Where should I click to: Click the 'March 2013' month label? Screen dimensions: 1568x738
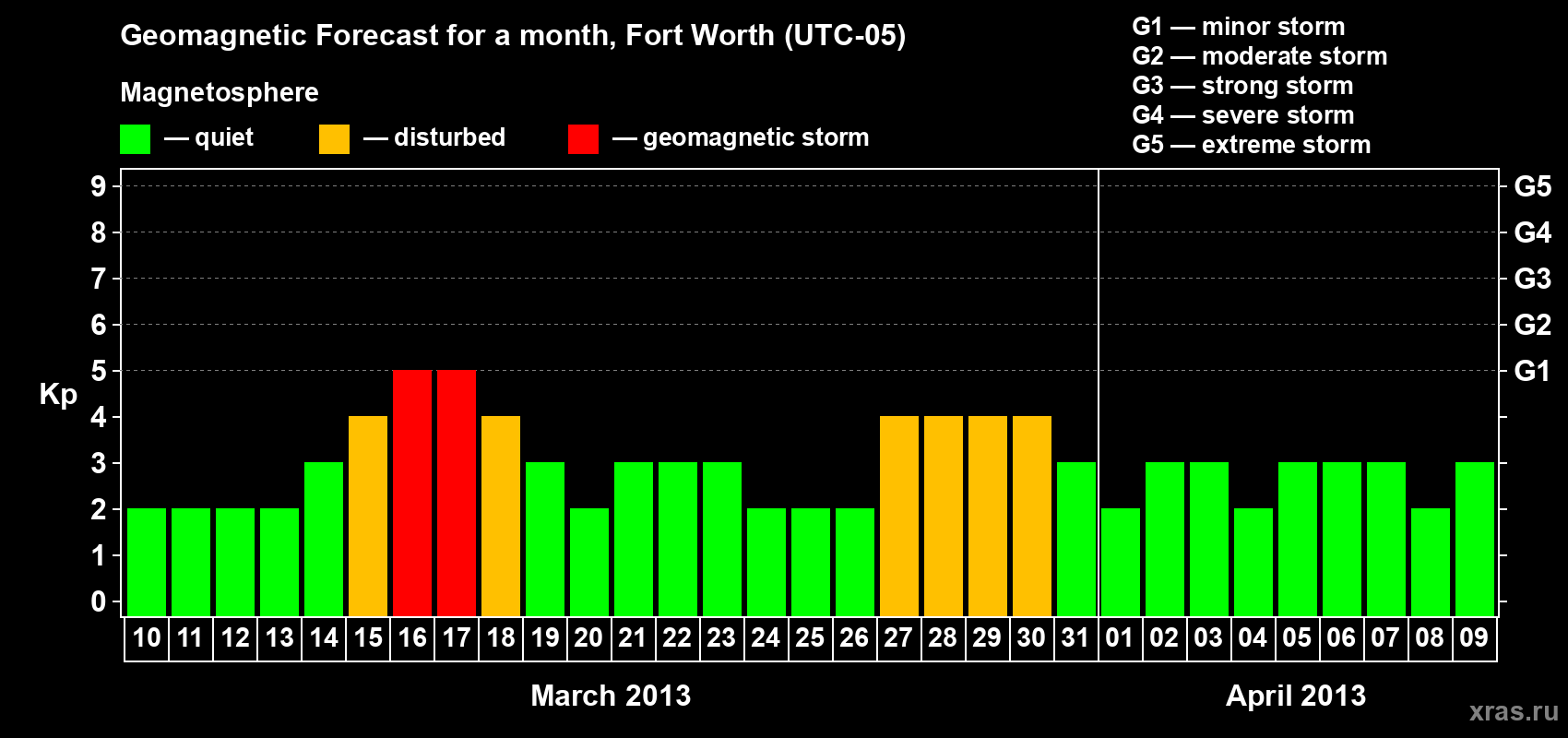[x=611, y=696]
